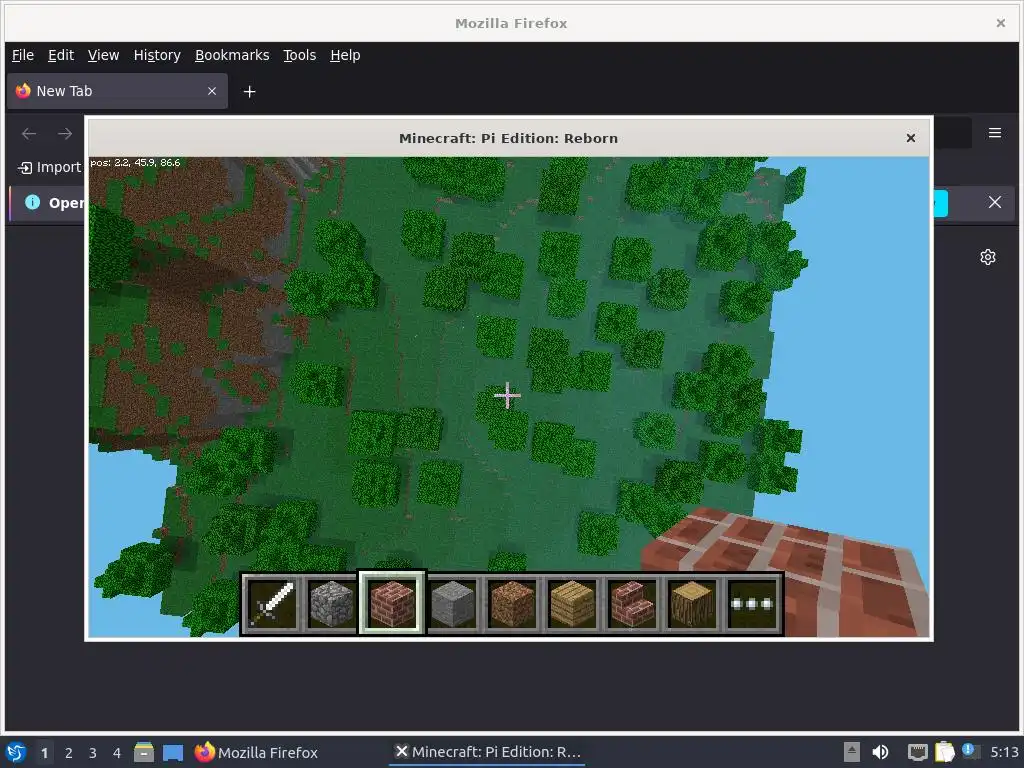The image size is (1024, 768).
Task: Select the iron sword hotbar slot
Action: tap(272, 604)
